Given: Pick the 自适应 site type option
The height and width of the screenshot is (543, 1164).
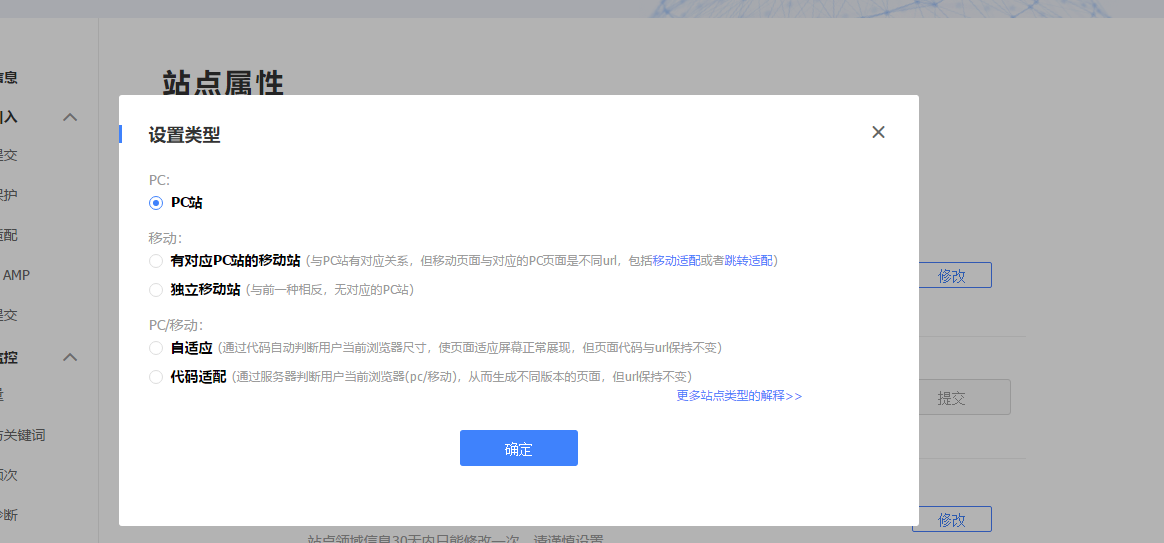Looking at the screenshot, I should [156, 348].
